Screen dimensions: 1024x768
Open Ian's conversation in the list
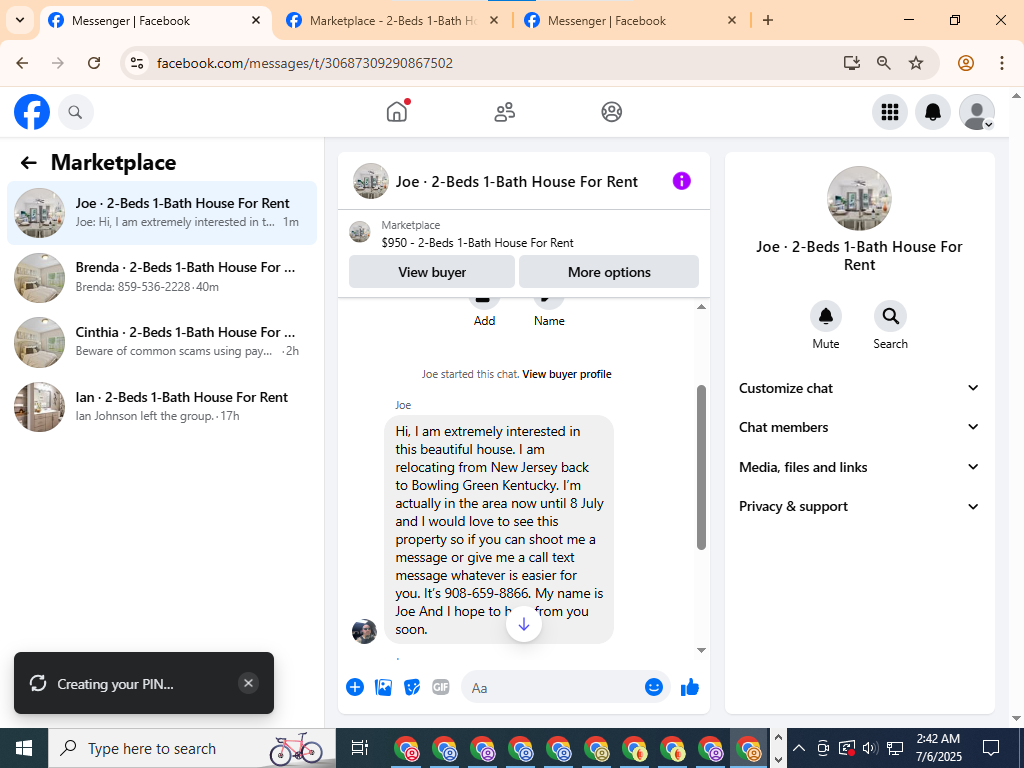[x=162, y=407]
